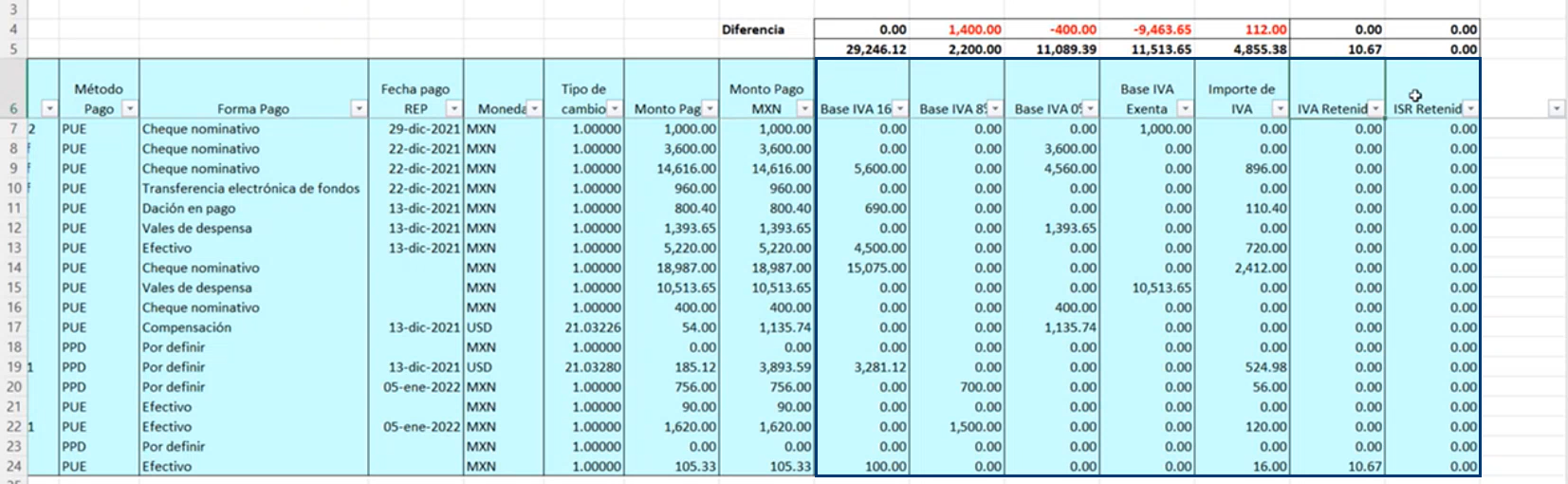Viewport: 1568px width, 484px height.
Task: Select row header 14
Action: click(13, 268)
